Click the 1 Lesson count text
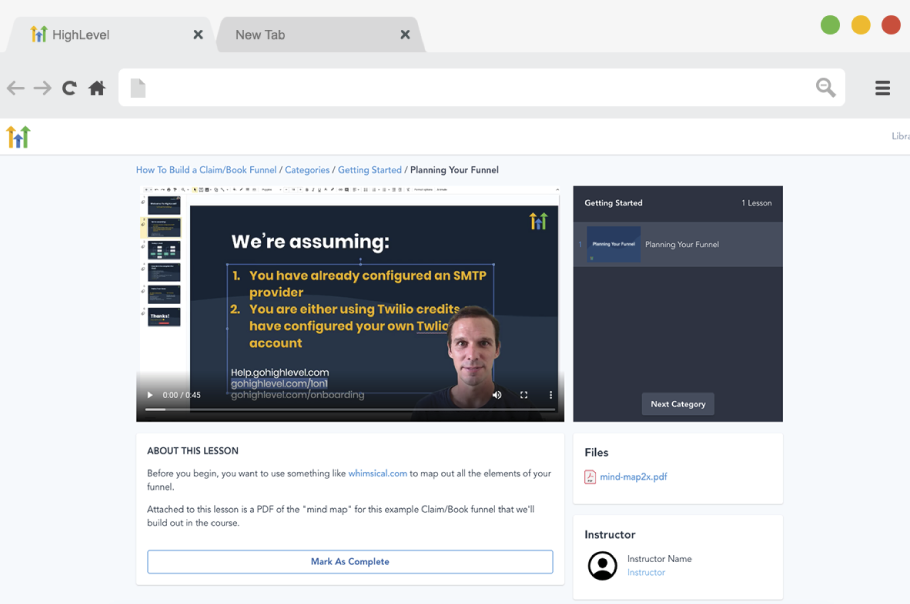Screen dimensions: 910x604 [x=756, y=203]
